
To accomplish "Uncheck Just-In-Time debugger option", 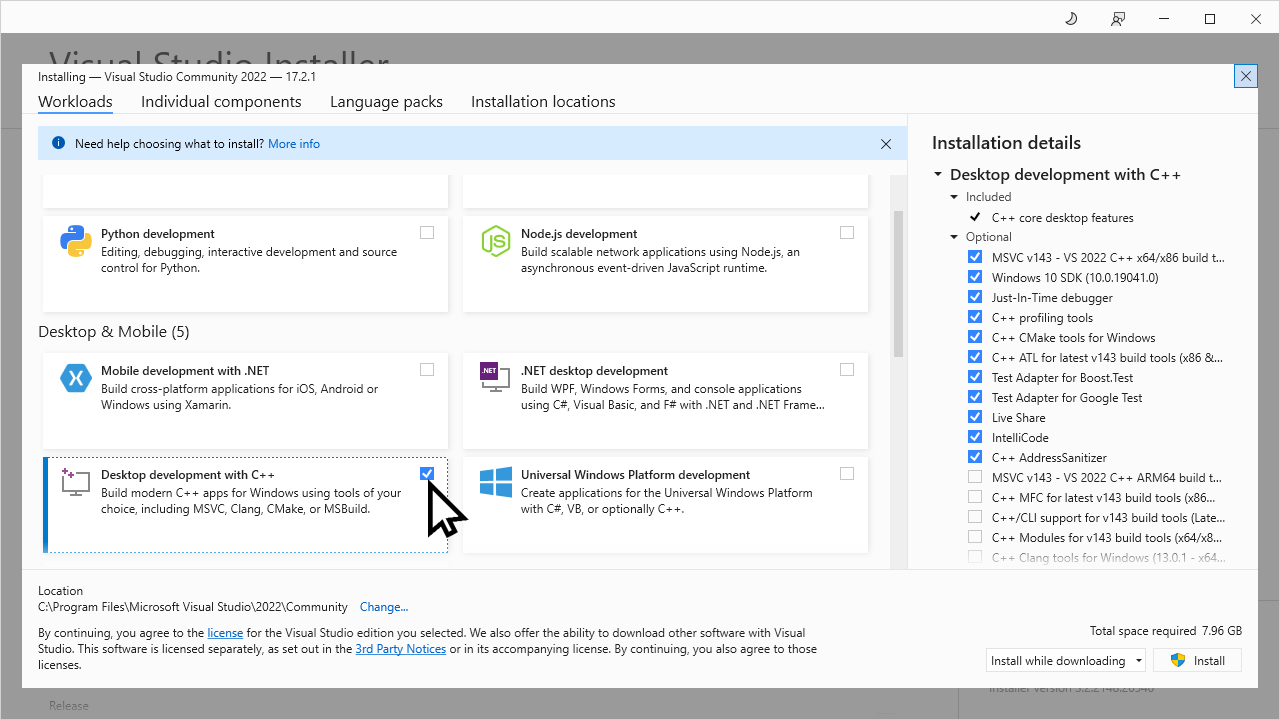I will pyautogui.click(x=975, y=297).
